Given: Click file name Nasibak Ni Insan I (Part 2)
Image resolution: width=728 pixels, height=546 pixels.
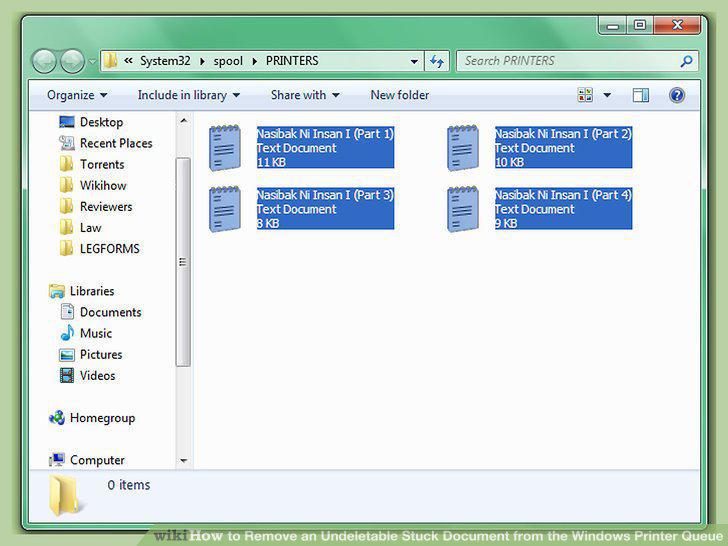Looking at the screenshot, I should pos(563,134).
